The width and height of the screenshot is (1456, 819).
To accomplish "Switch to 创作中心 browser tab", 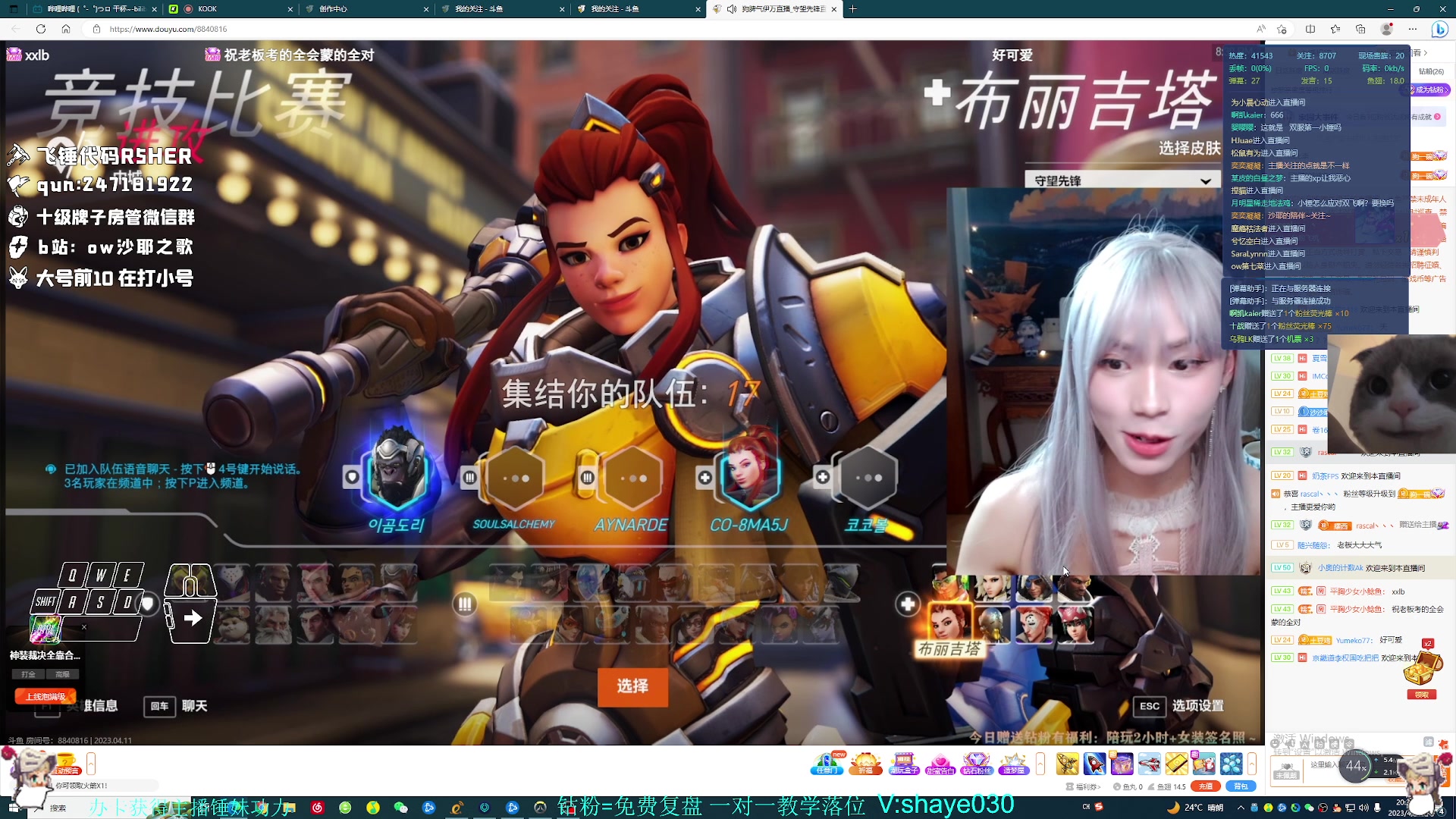I will 366,9.
